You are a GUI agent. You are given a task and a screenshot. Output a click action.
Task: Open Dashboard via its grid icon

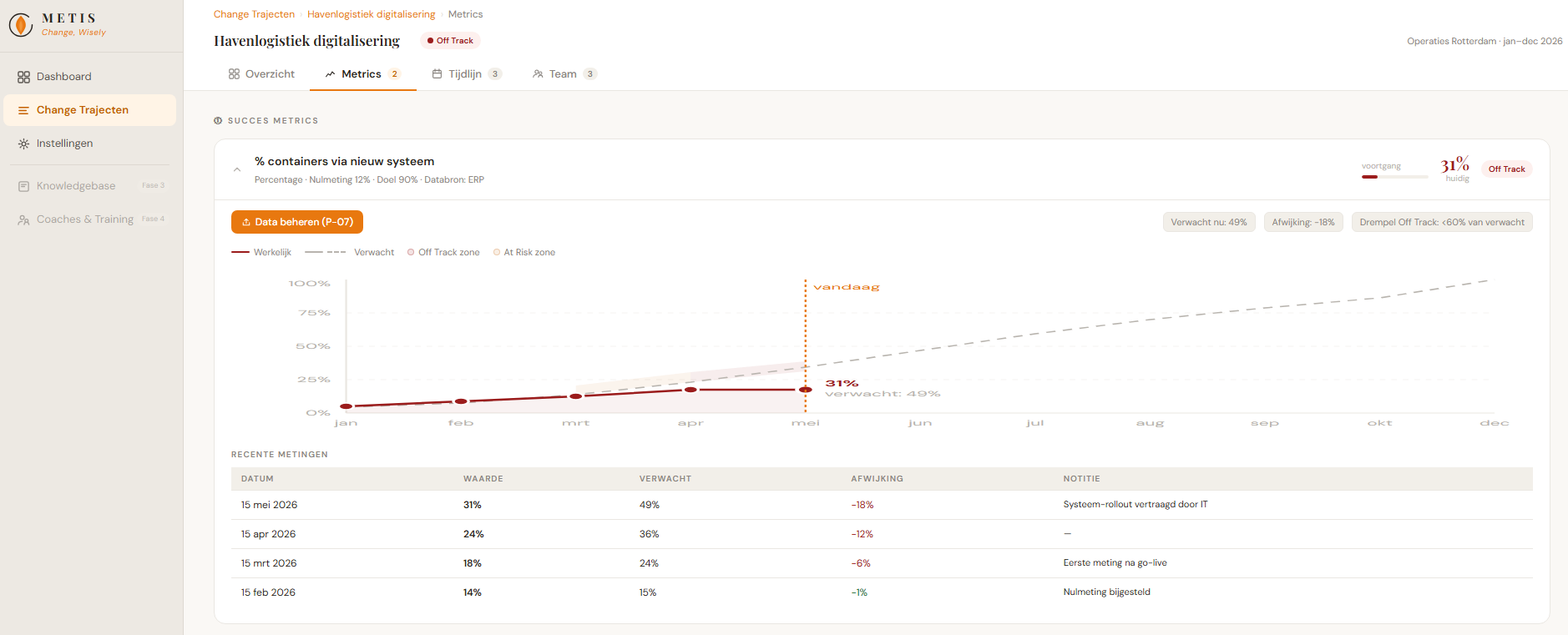click(23, 77)
